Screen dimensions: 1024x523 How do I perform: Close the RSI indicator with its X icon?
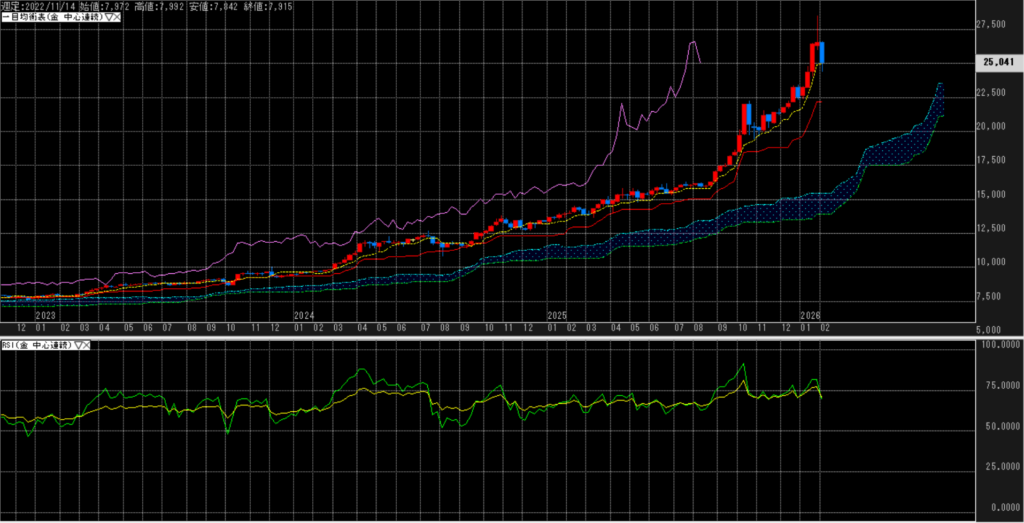click(x=86, y=345)
